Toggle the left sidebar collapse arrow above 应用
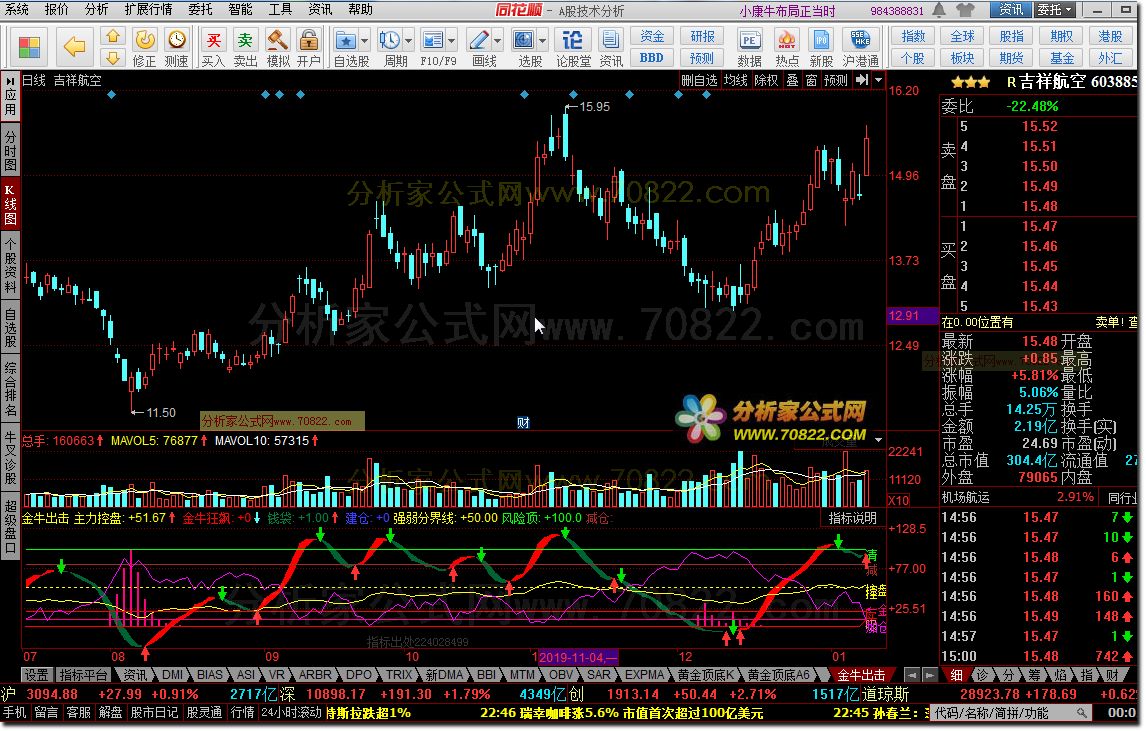This screenshot has height=731, width=1146. pyautogui.click(x=10, y=79)
